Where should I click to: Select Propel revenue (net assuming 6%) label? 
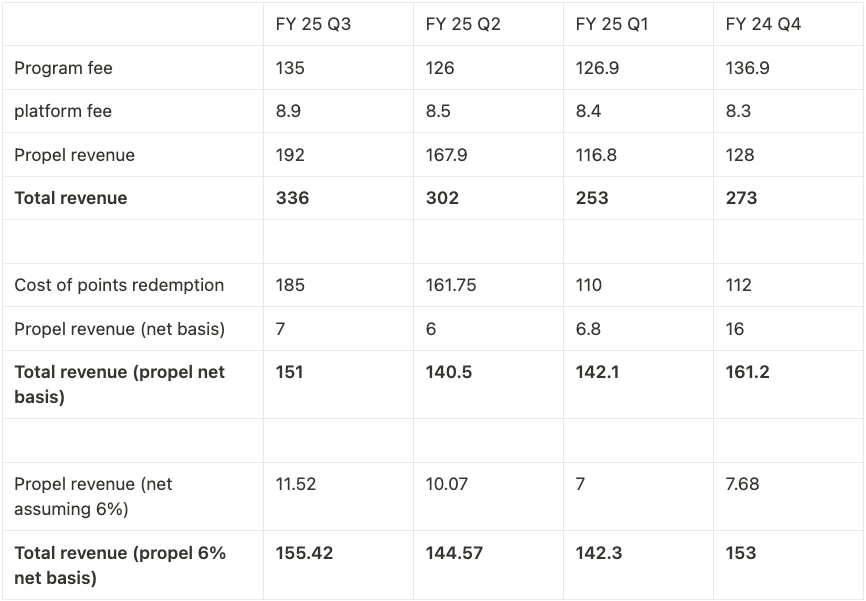93,496
